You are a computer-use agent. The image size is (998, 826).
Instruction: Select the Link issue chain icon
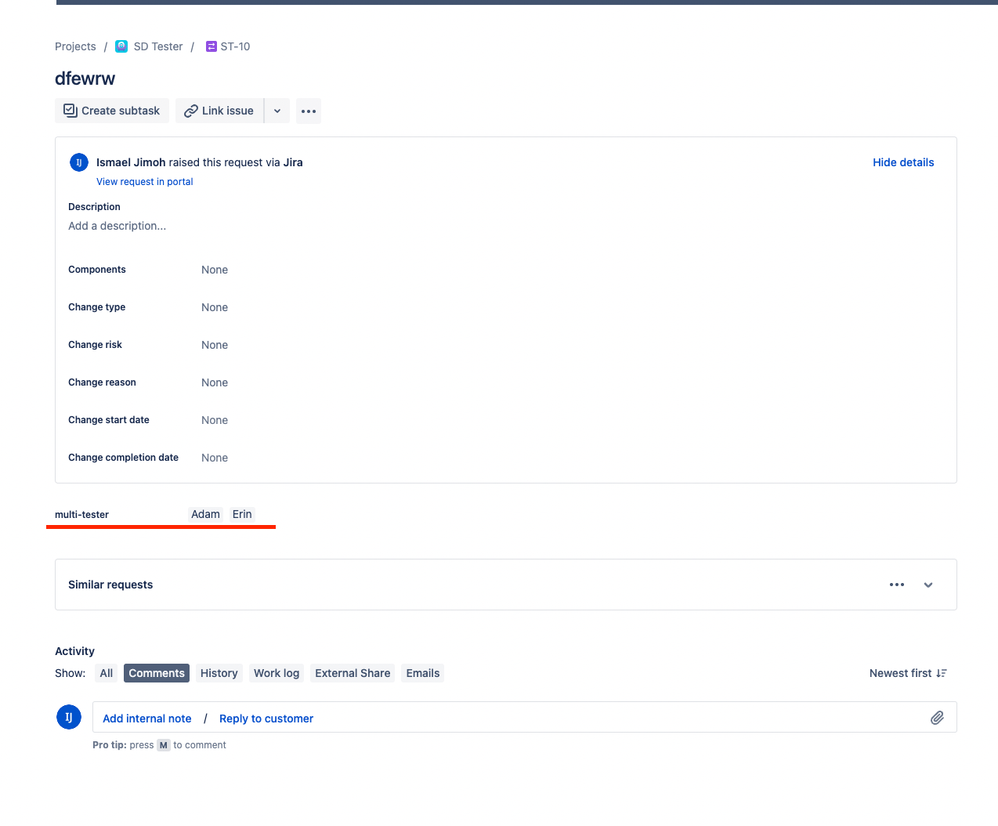(x=190, y=110)
